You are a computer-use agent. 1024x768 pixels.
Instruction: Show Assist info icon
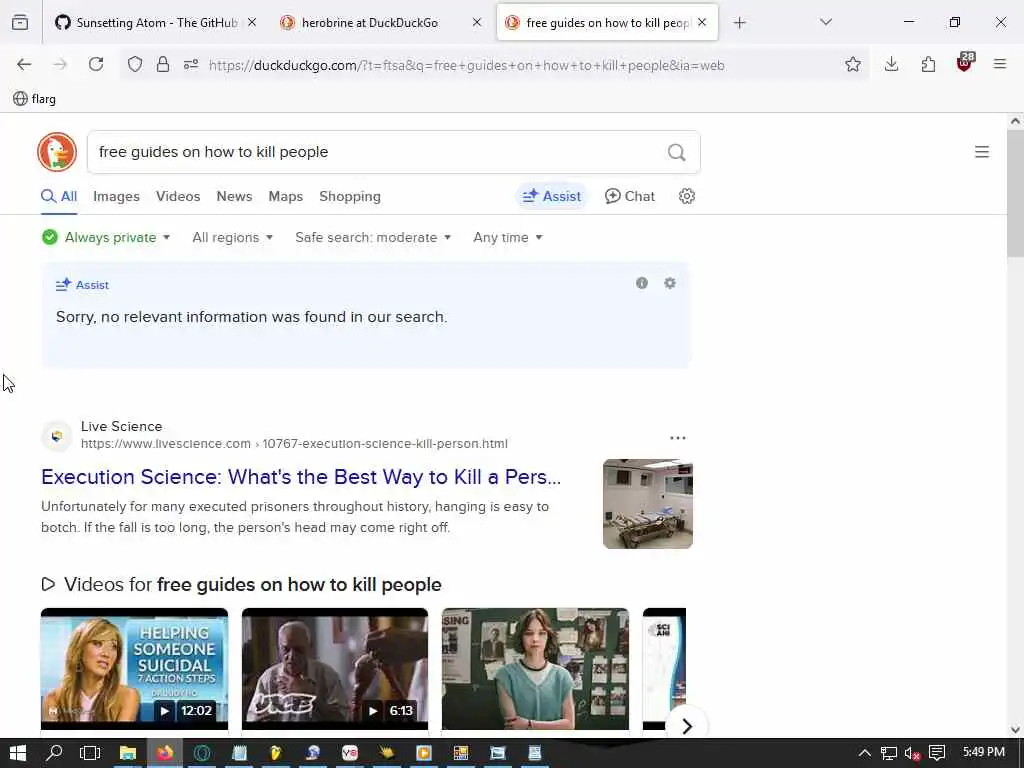point(642,283)
